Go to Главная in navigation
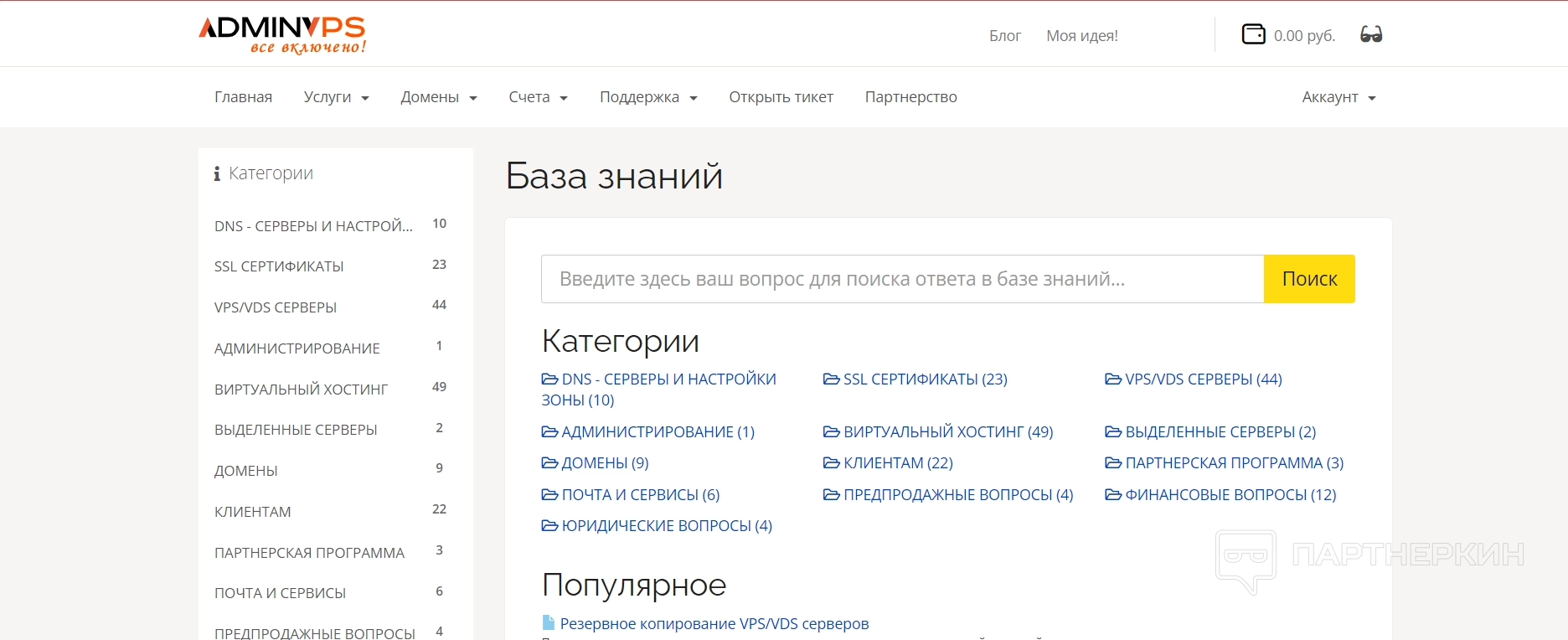Image resolution: width=1568 pixels, height=640 pixels. tap(243, 97)
